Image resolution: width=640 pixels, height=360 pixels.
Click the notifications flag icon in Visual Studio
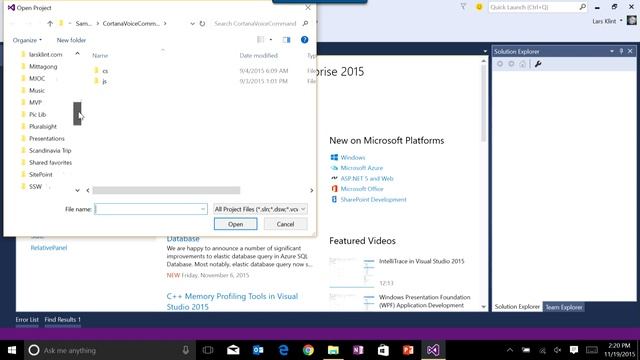click(x=463, y=7)
